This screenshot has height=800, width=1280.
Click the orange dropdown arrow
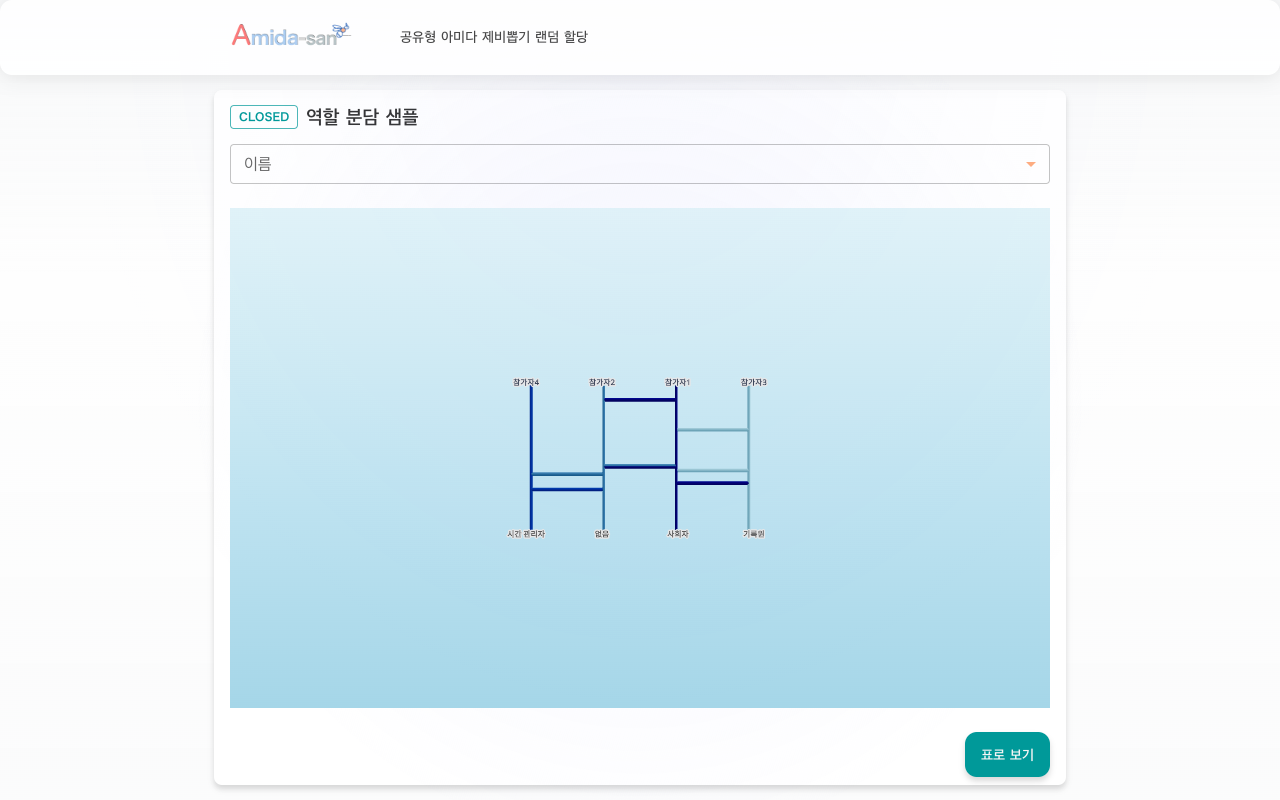tap(1031, 164)
